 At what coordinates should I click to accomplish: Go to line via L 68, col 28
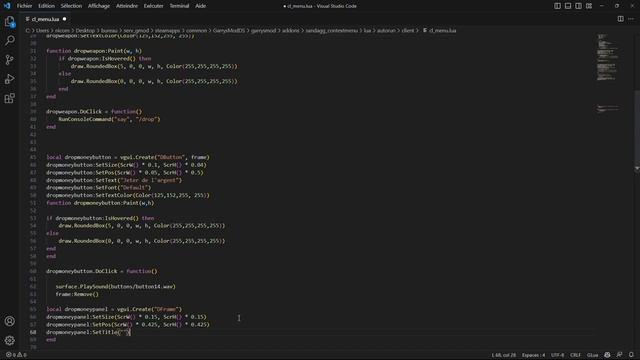pos(503,355)
